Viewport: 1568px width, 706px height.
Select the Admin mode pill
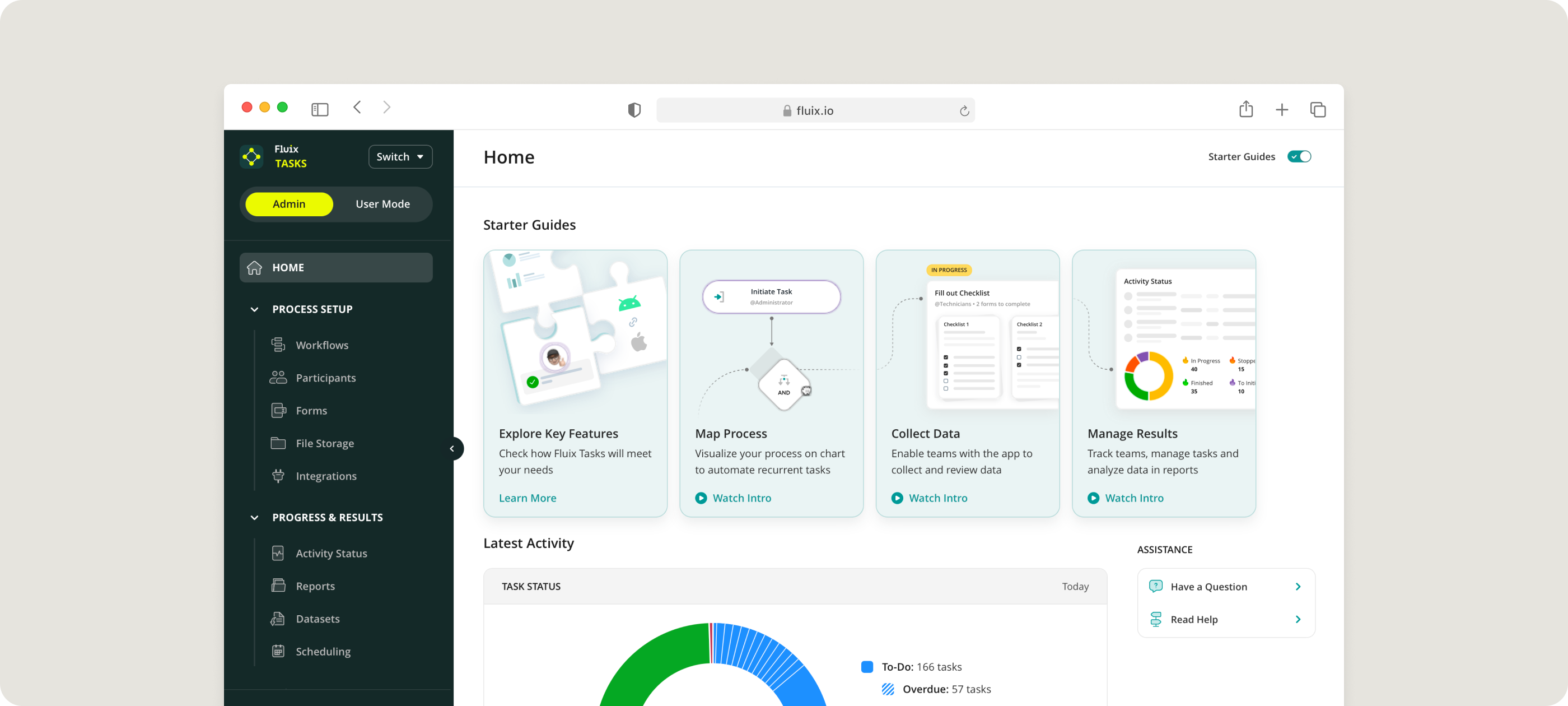click(289, 204)
